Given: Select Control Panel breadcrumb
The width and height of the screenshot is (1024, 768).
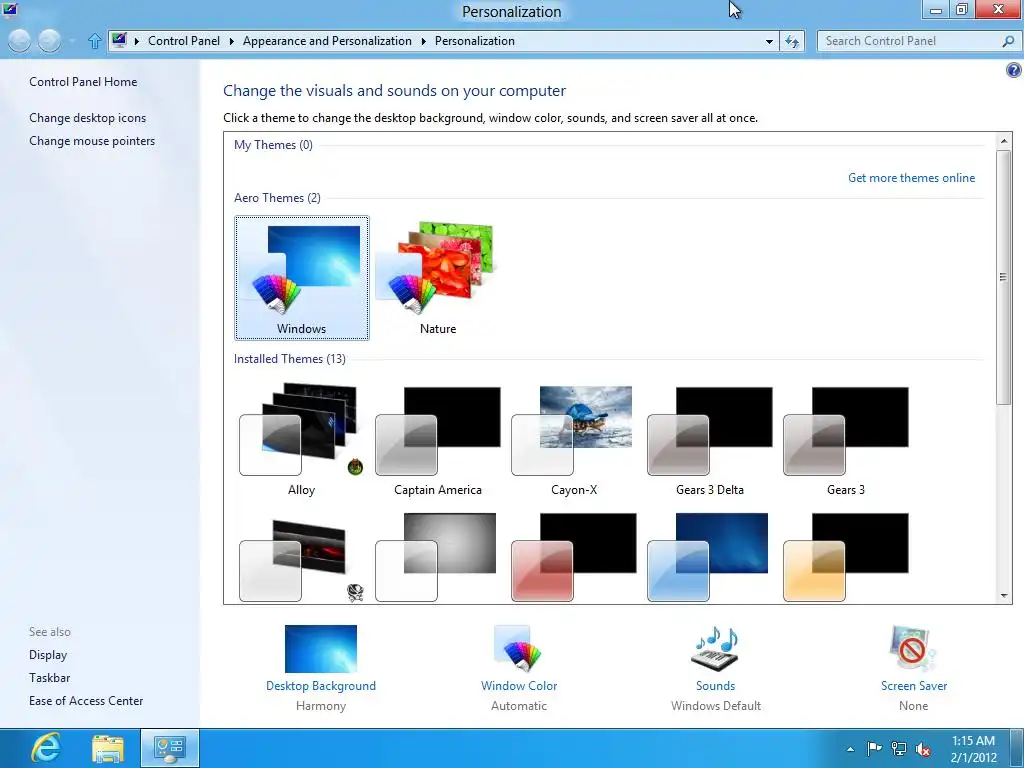Looking at the screenshot, I should 184,40.
